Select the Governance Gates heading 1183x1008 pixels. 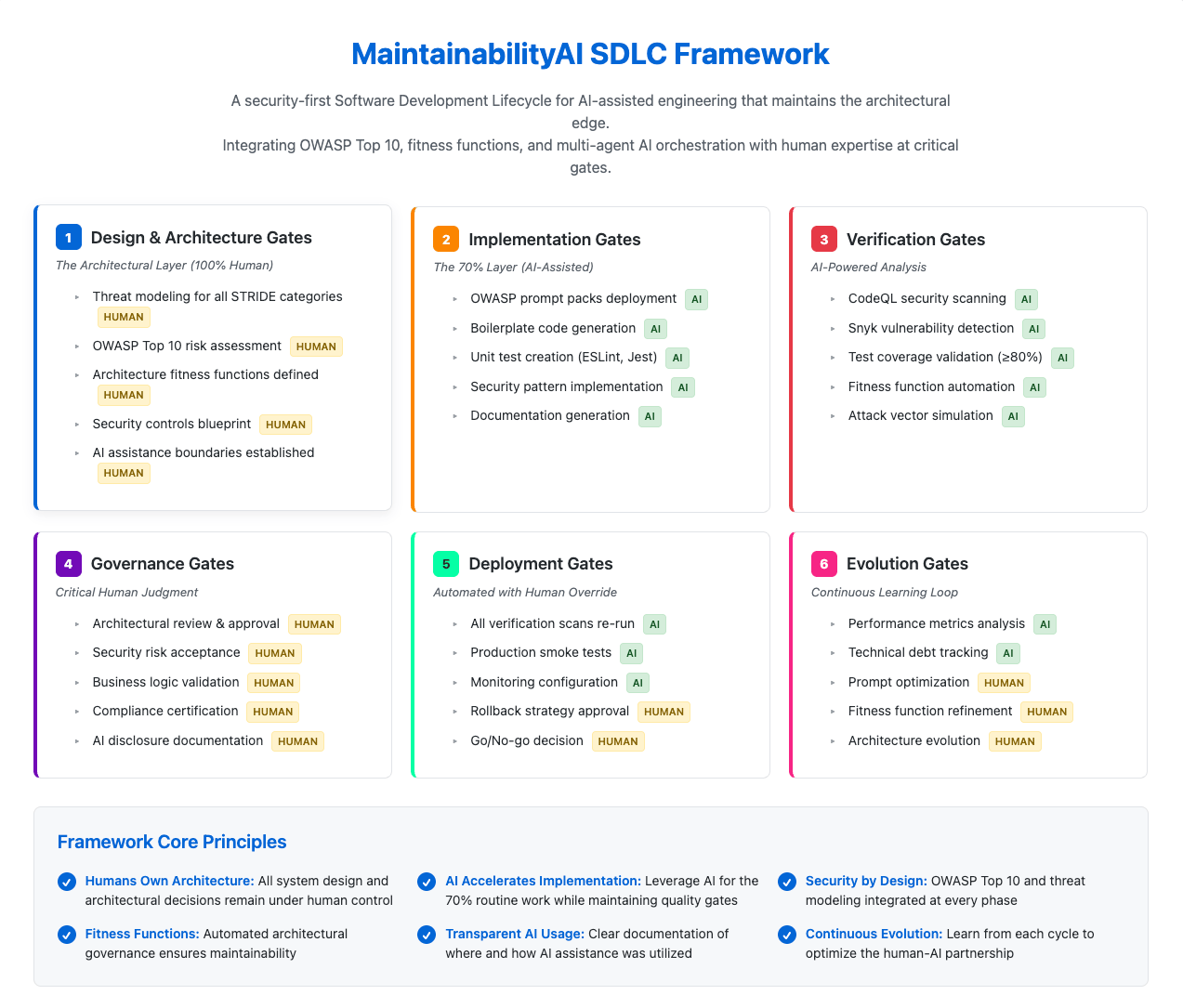point(163,564)
